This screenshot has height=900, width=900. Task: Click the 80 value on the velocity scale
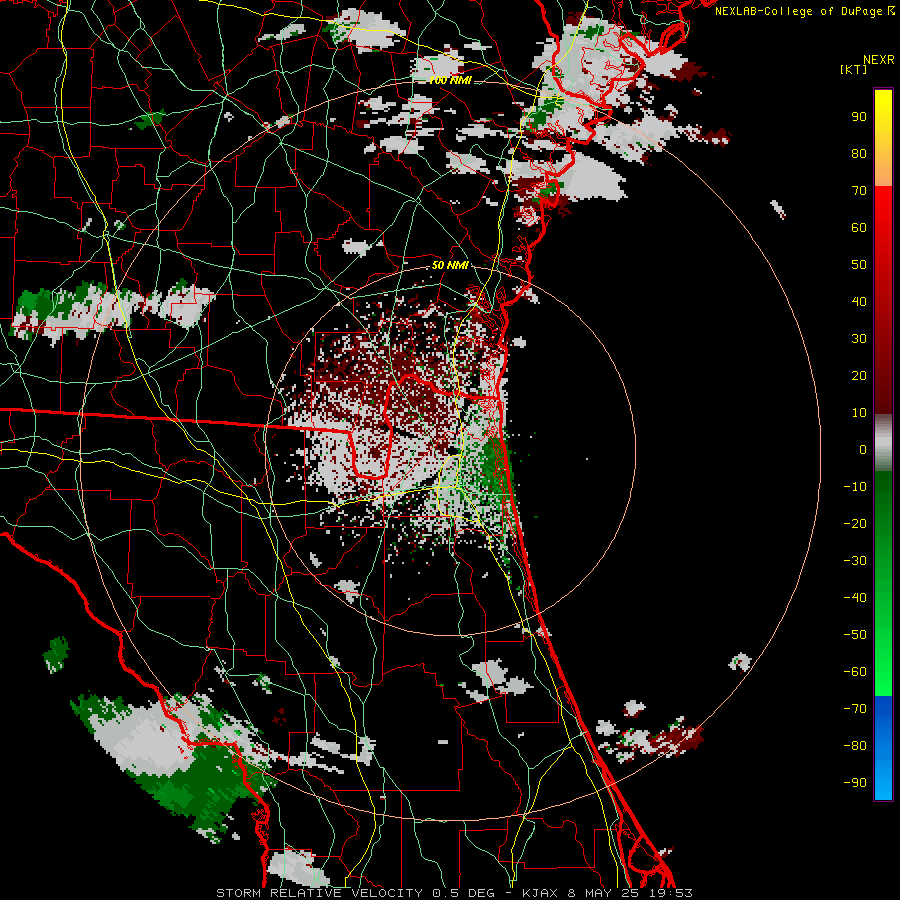pos(859,154)
